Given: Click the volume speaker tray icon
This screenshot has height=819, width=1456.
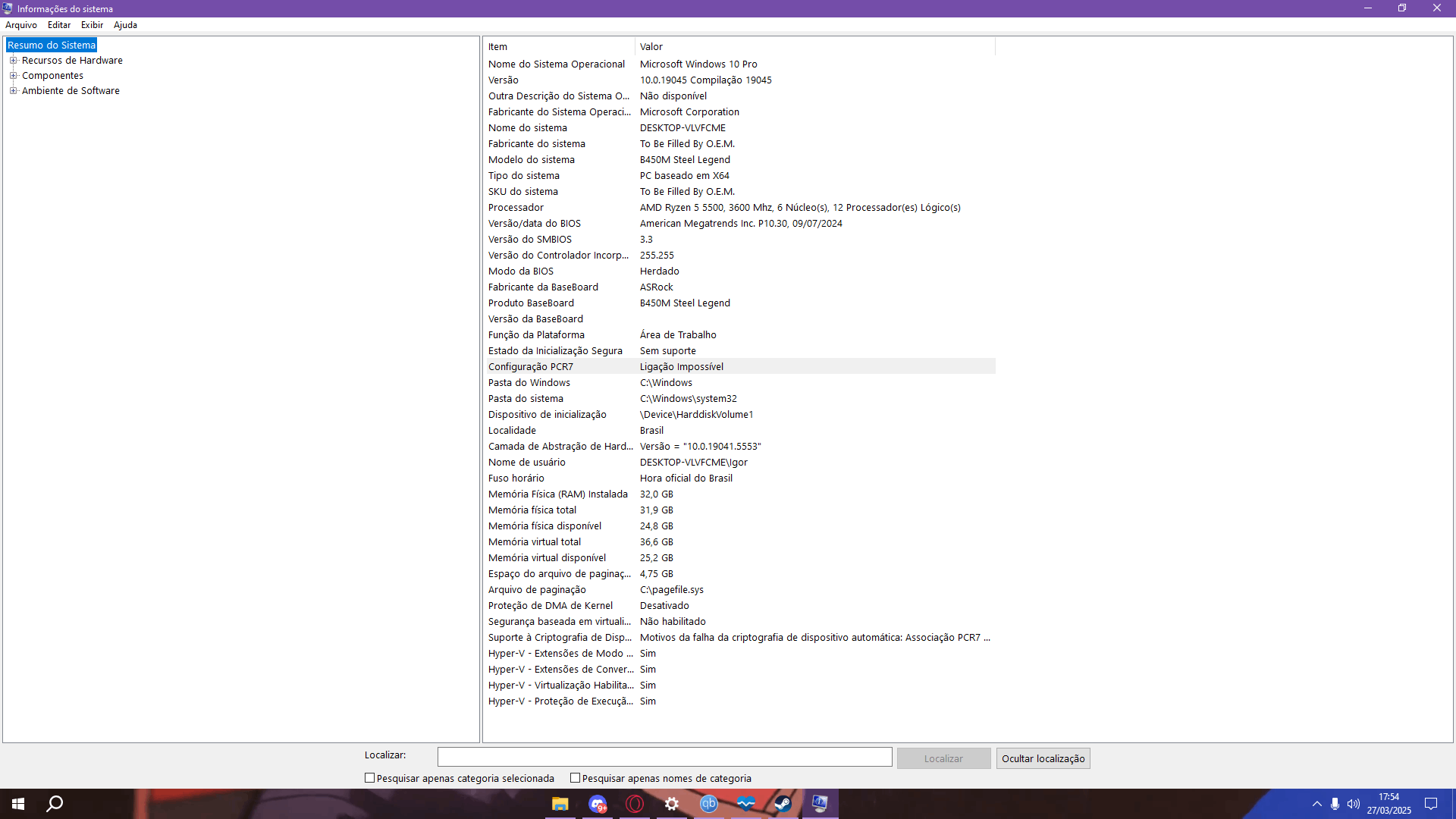Looking at the screenshot, I should point(1353,804).
